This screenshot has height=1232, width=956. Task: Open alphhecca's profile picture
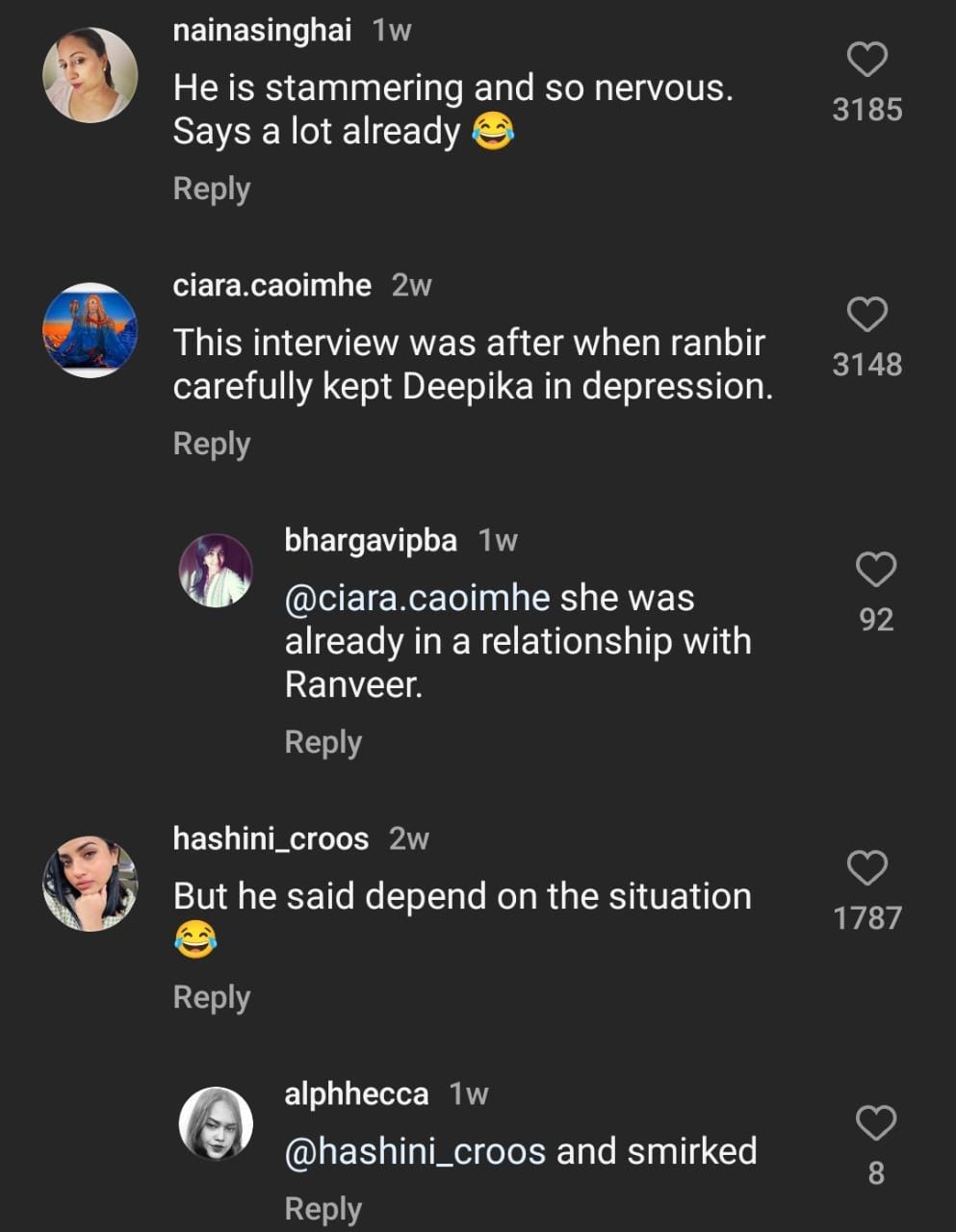coord(216,1124)
